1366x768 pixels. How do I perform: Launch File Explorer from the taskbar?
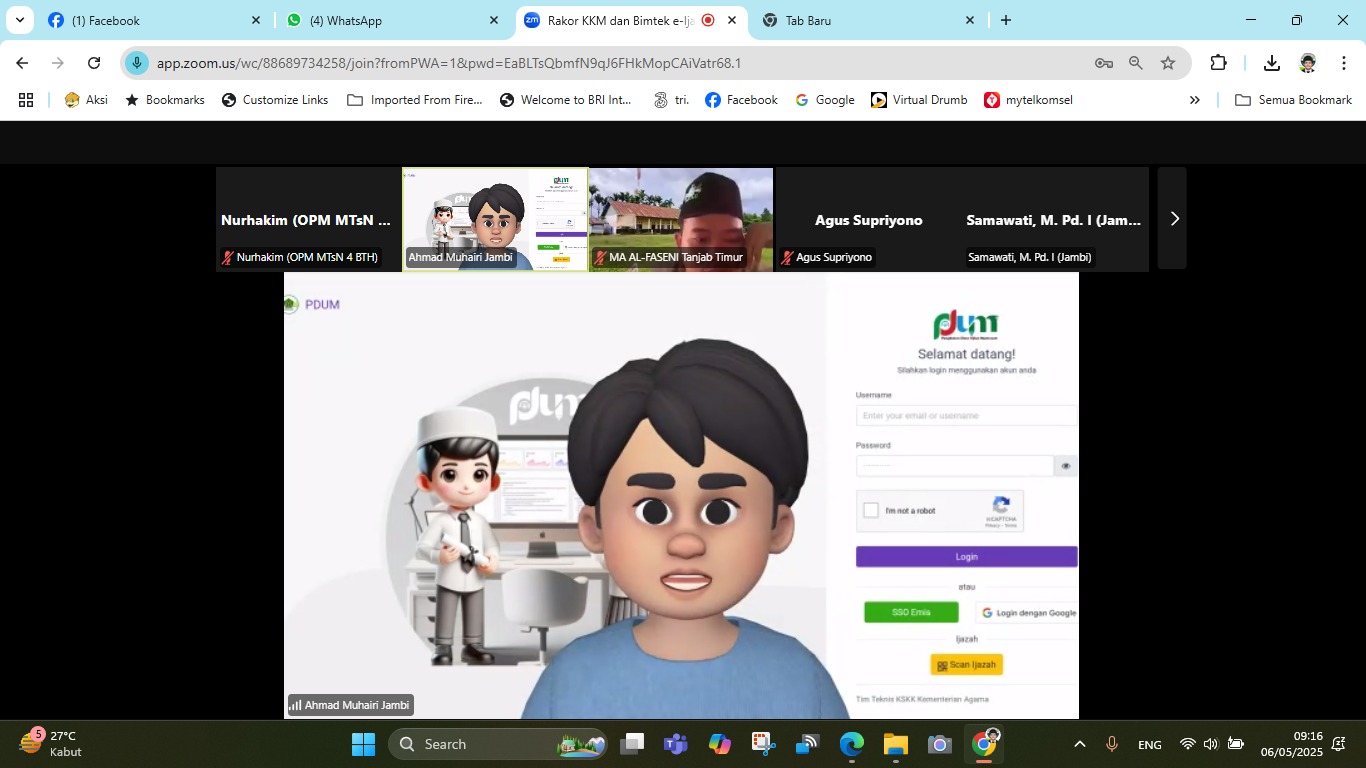[894, 744]
